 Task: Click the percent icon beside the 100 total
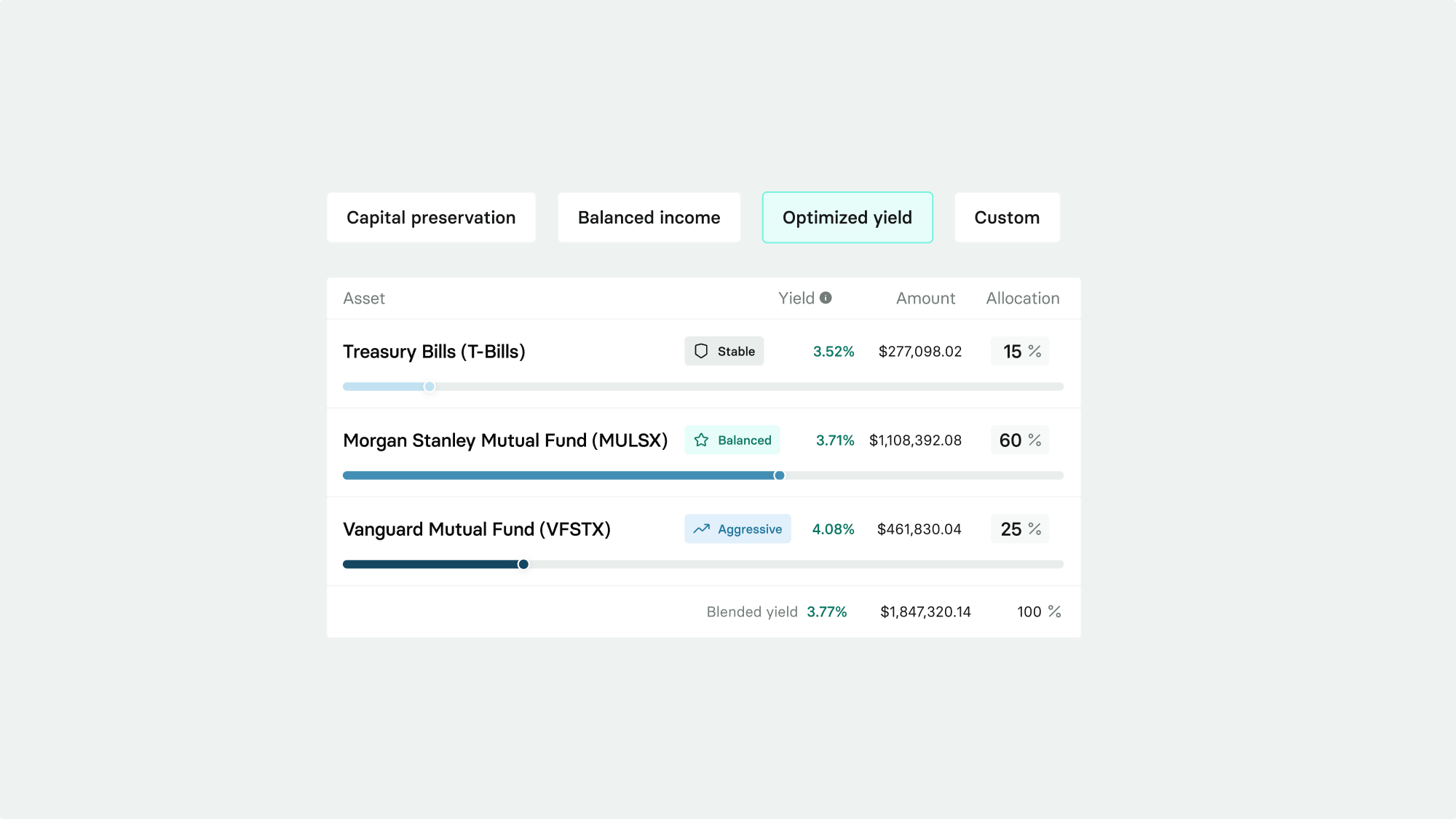click(x=1054, y=612)
